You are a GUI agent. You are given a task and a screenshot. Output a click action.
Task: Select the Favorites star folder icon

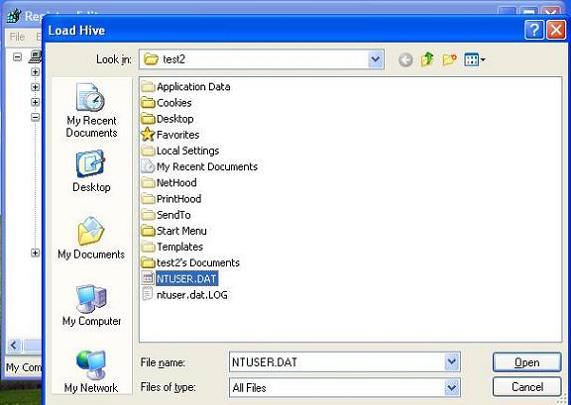point(148,134)
